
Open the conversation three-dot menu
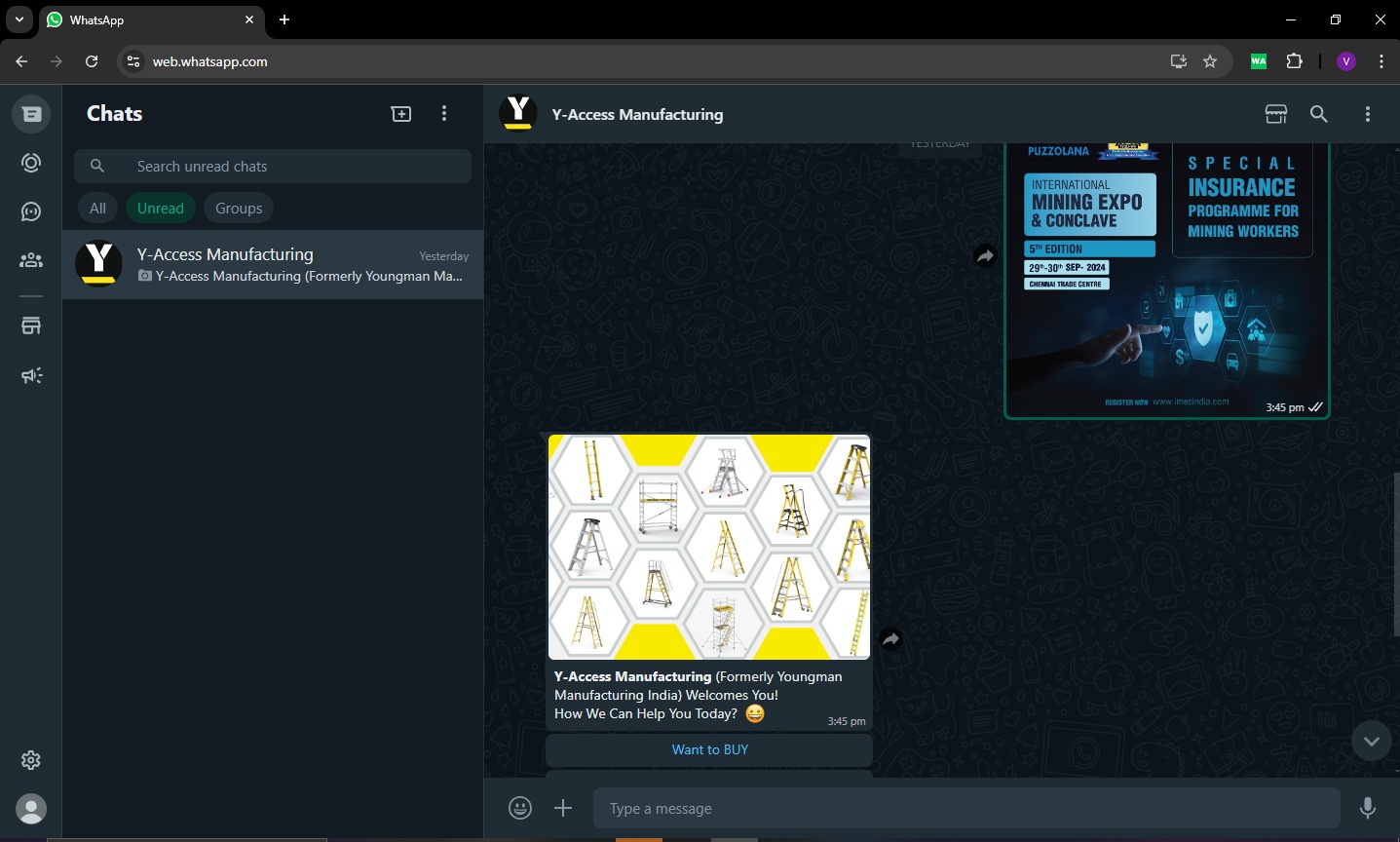coord(1368,114)
